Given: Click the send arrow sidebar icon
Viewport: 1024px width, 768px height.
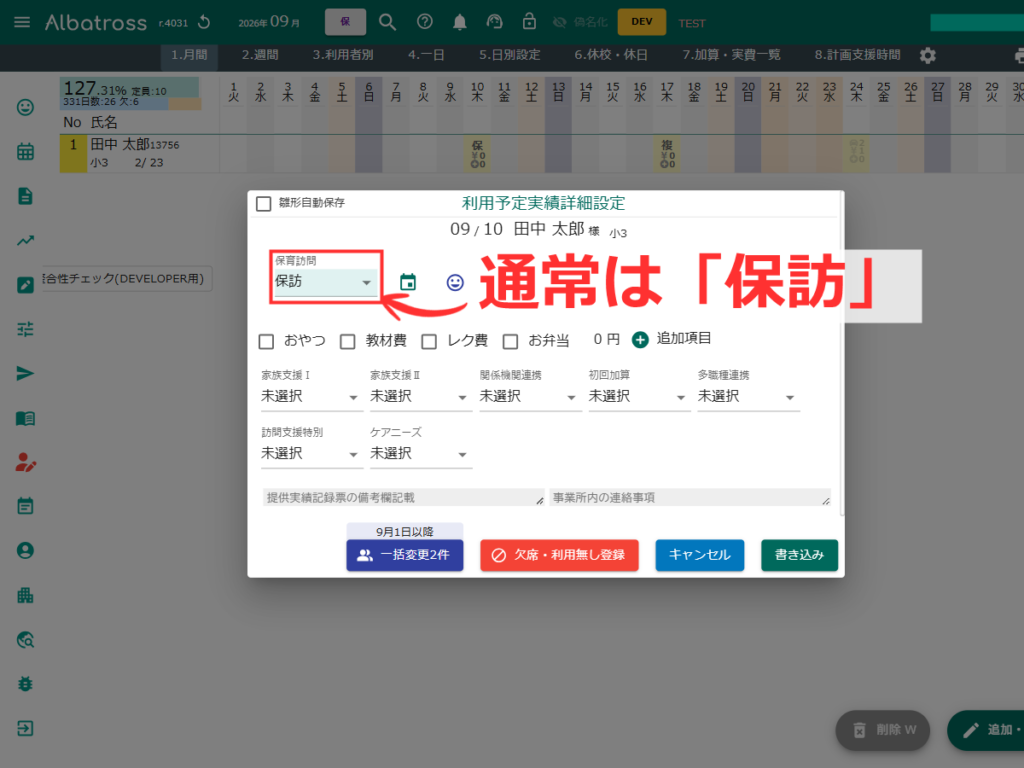Looking at the screenshot, I should pos(25,374).
